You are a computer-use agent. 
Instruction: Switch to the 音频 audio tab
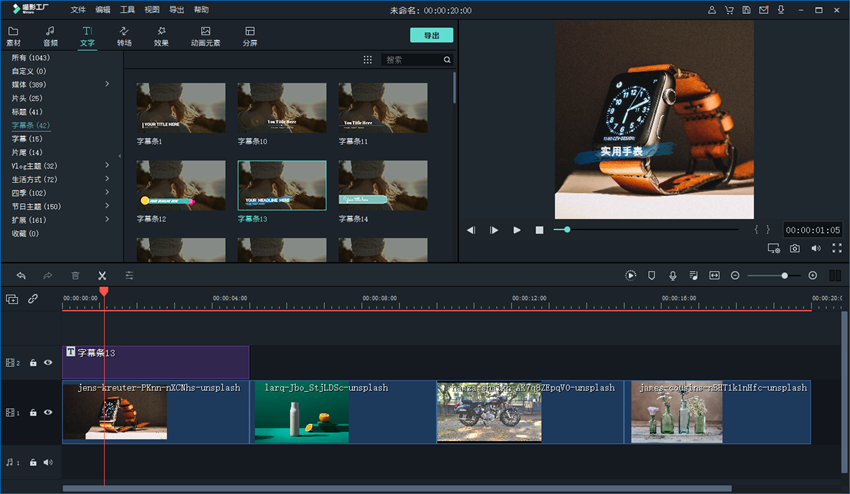tap(50, 36)
